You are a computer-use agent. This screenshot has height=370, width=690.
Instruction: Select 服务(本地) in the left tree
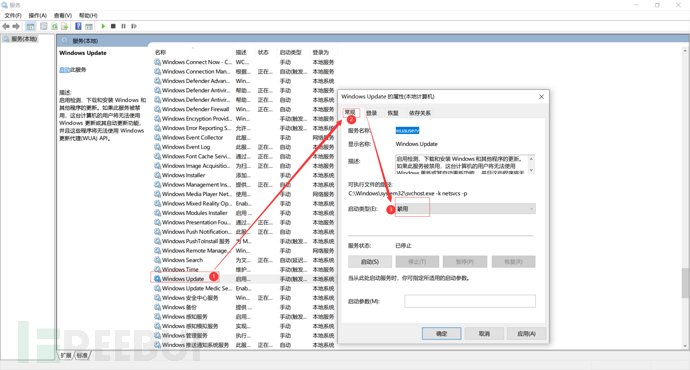pyautogui.click(x=21, y=39)
